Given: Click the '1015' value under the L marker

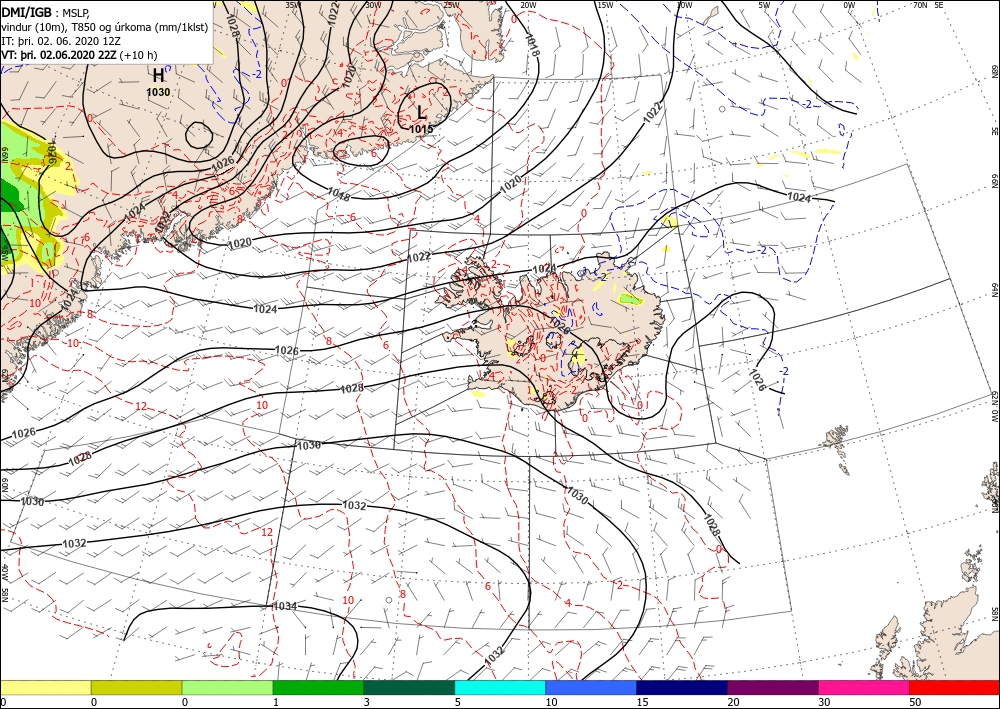Looking at the screenshot, I should [x=421, y=129].
